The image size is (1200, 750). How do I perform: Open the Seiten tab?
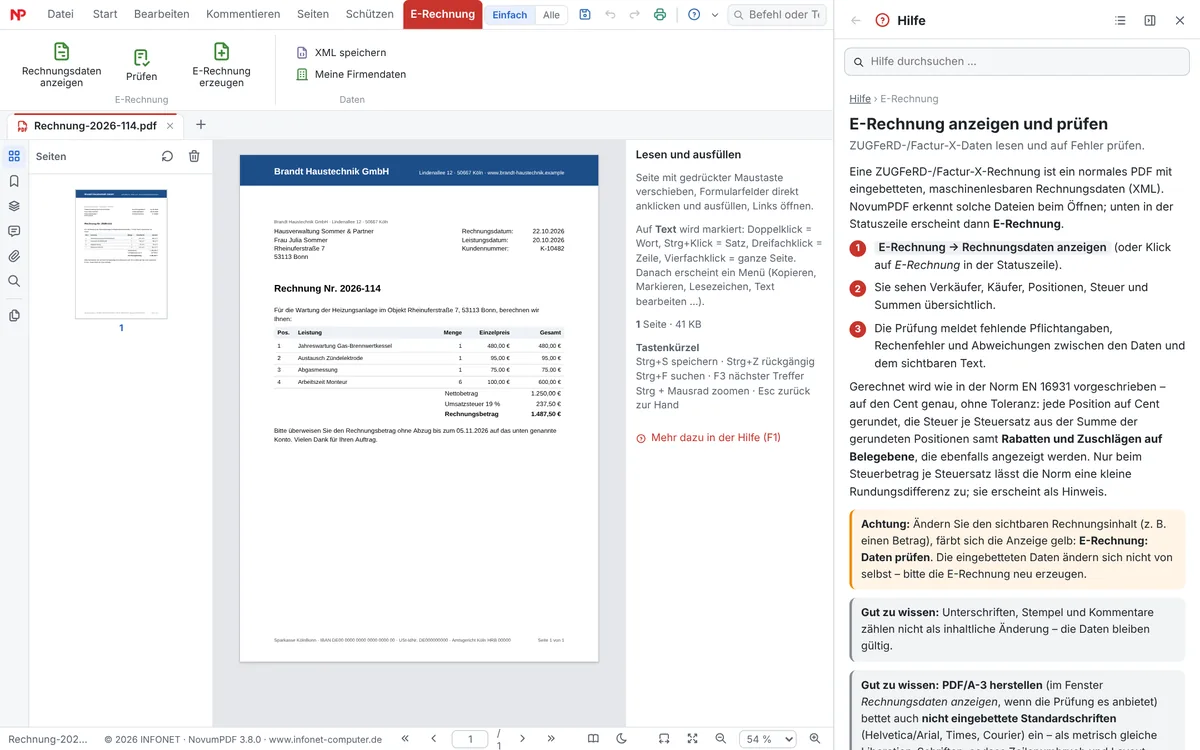click(313, 14)
